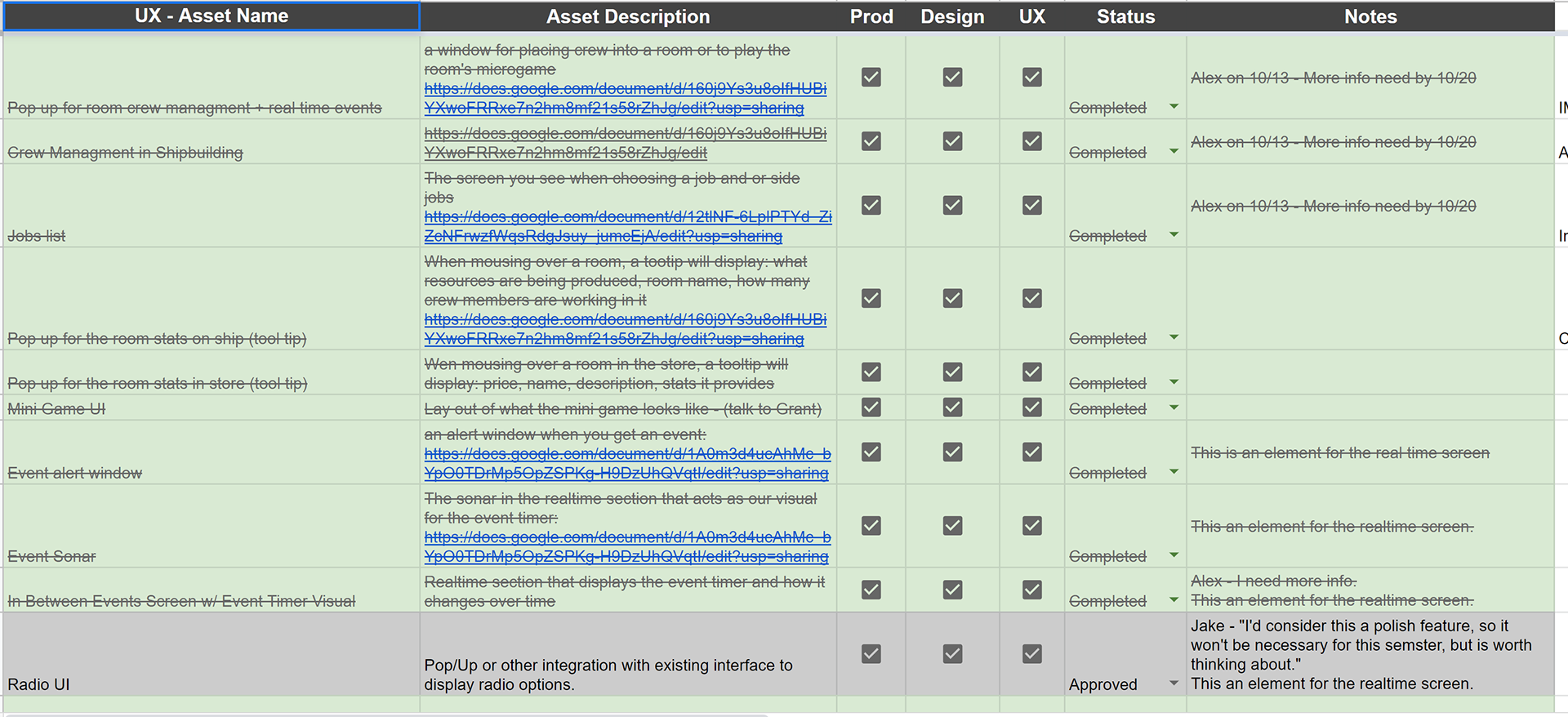1568x717 pixels.
Task: Open Status dropdown for room stats in store row
Action: click(1174, 382)
